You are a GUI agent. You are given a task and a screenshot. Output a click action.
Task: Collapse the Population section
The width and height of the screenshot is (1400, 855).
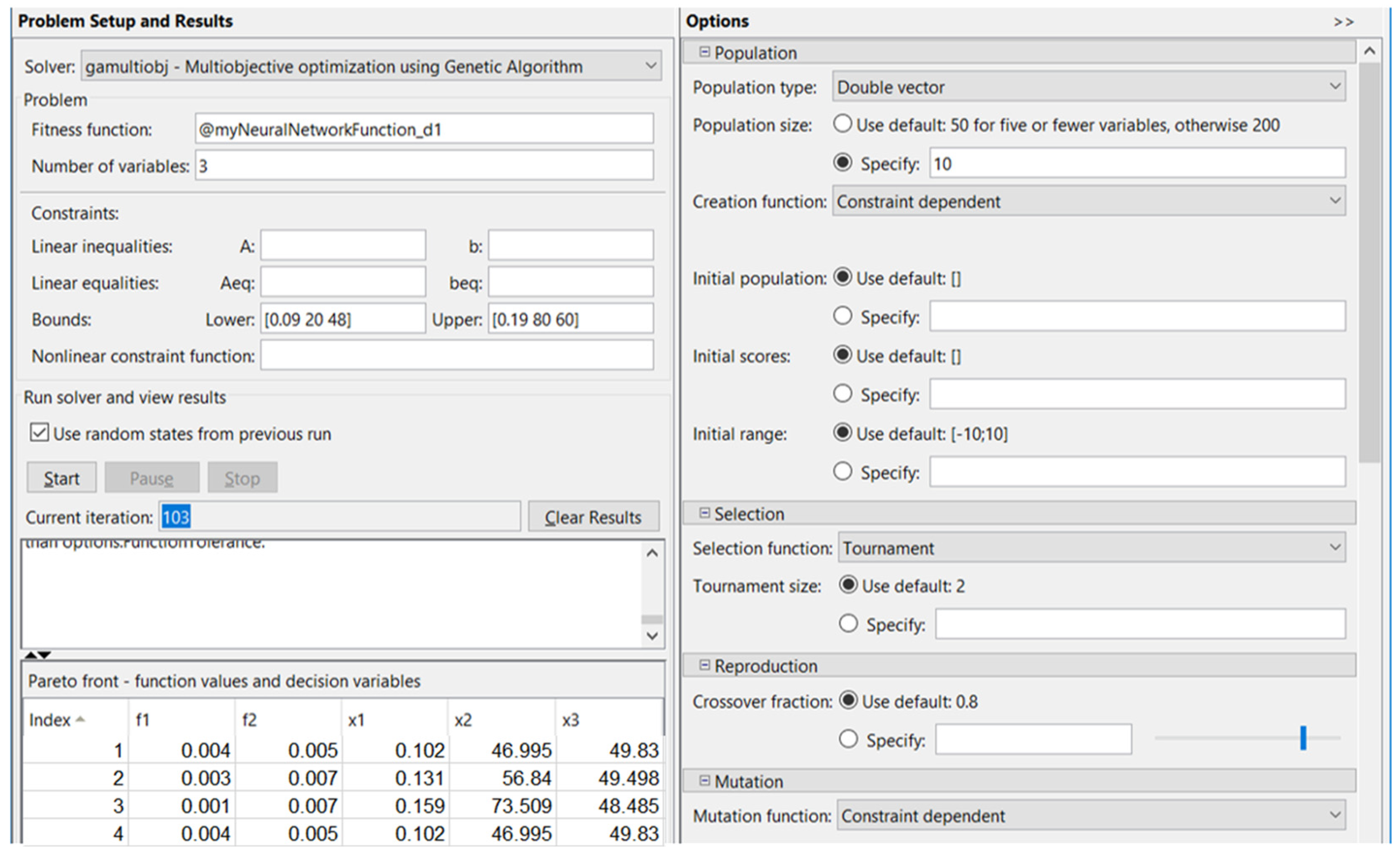[x=705, y=52]
